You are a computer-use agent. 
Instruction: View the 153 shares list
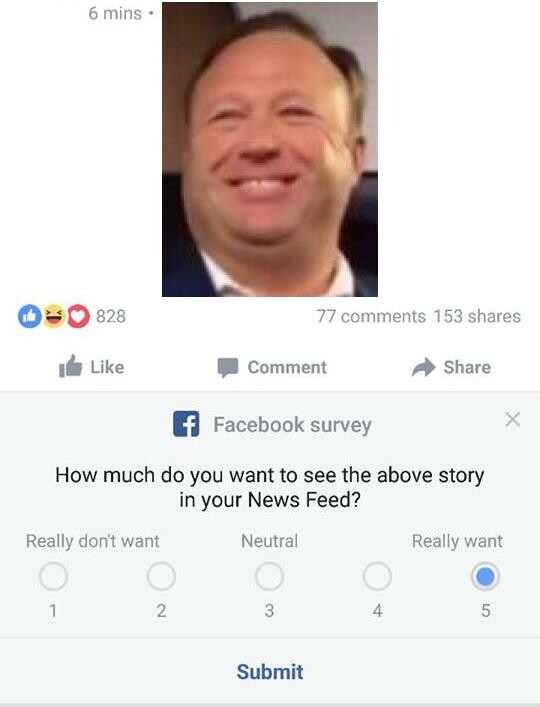[477, 316]
